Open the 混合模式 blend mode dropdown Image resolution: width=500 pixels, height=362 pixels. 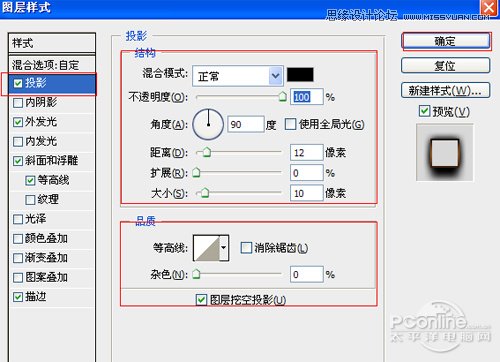coord(238,76)
